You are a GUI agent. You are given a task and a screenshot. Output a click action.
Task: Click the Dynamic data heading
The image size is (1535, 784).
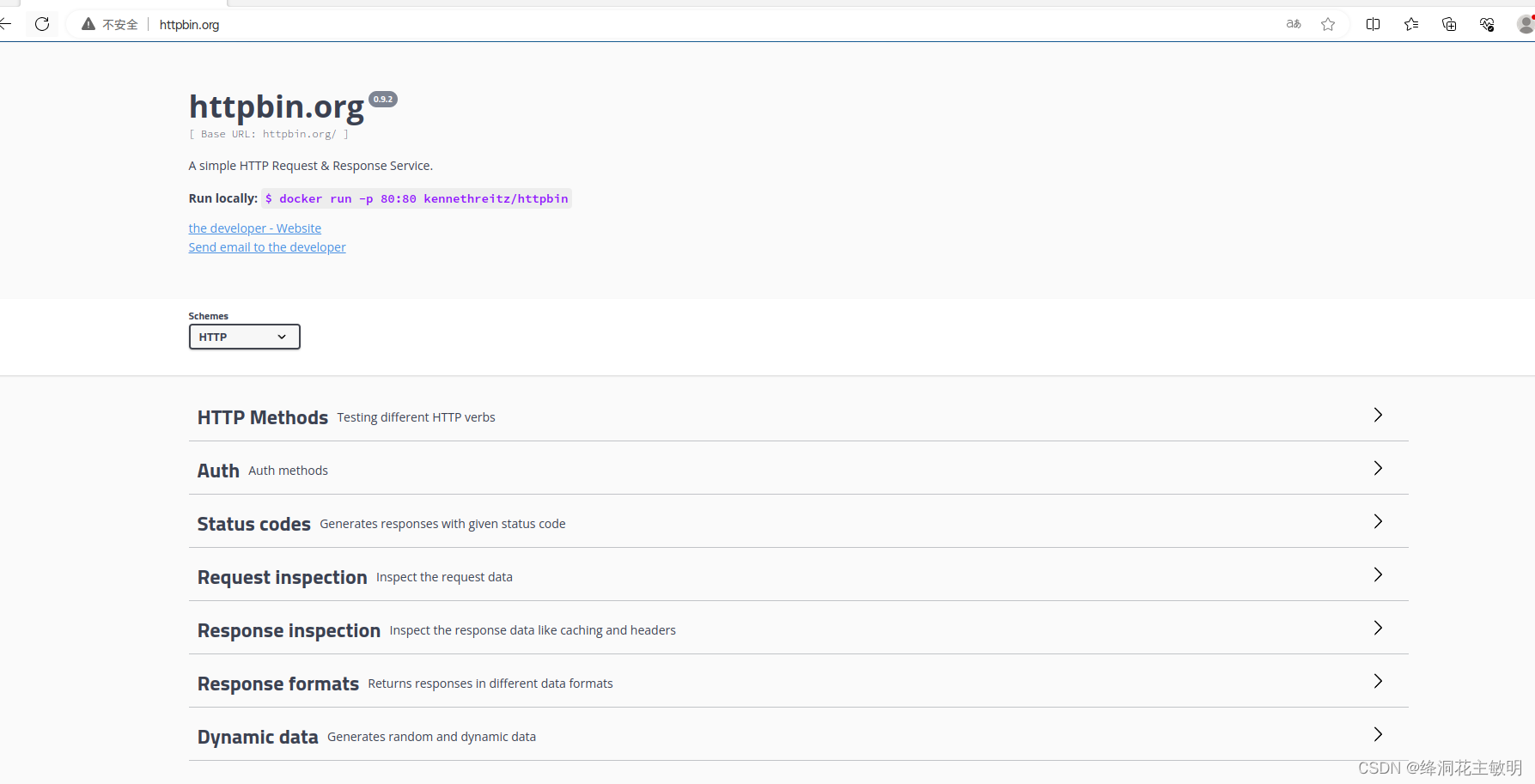(x=258, y=737)
